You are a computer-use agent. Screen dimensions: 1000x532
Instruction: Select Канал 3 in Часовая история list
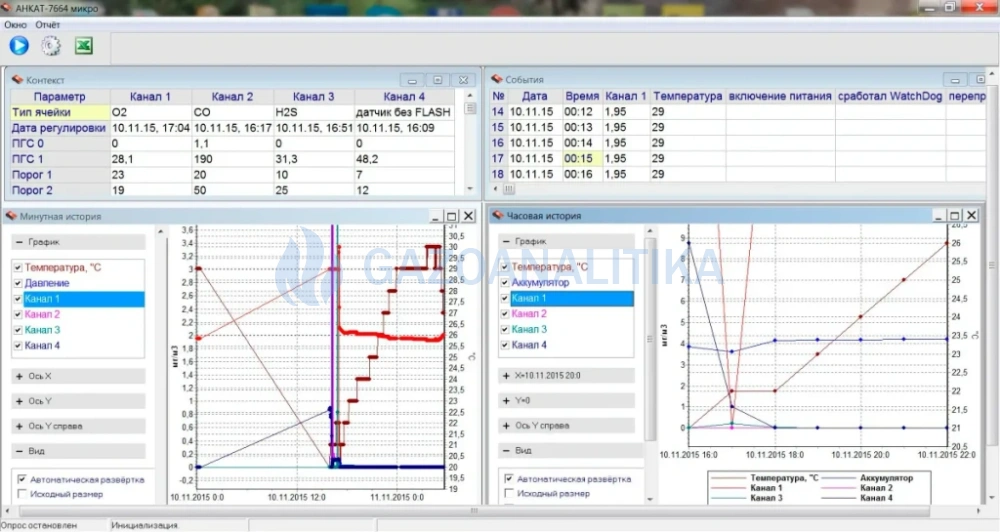529,329
